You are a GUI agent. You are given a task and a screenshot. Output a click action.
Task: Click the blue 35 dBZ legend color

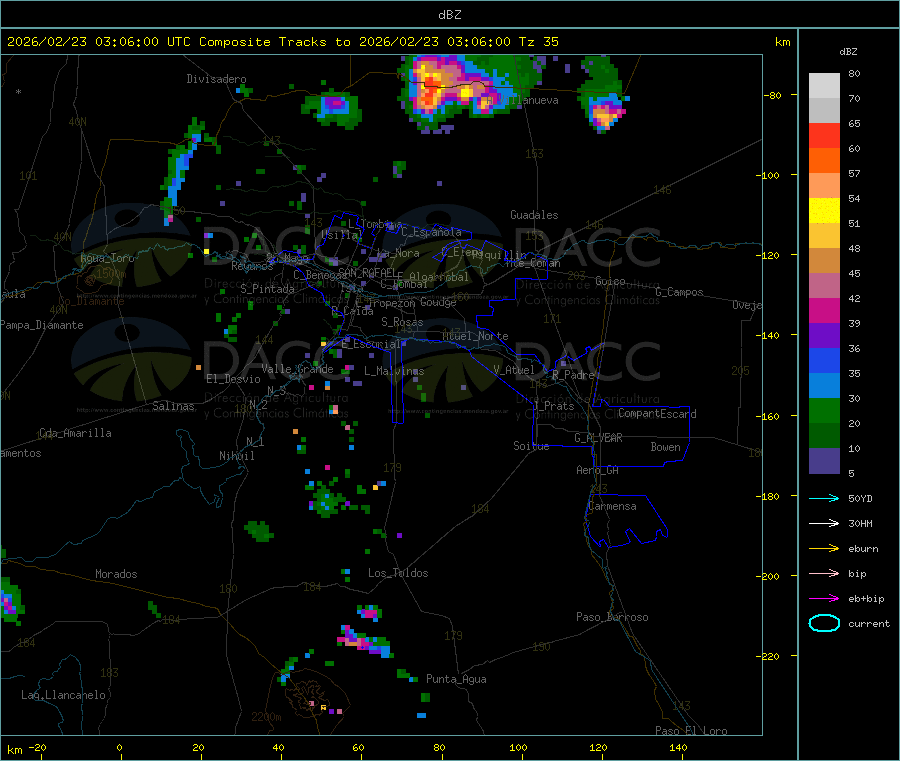pos(824,360)
